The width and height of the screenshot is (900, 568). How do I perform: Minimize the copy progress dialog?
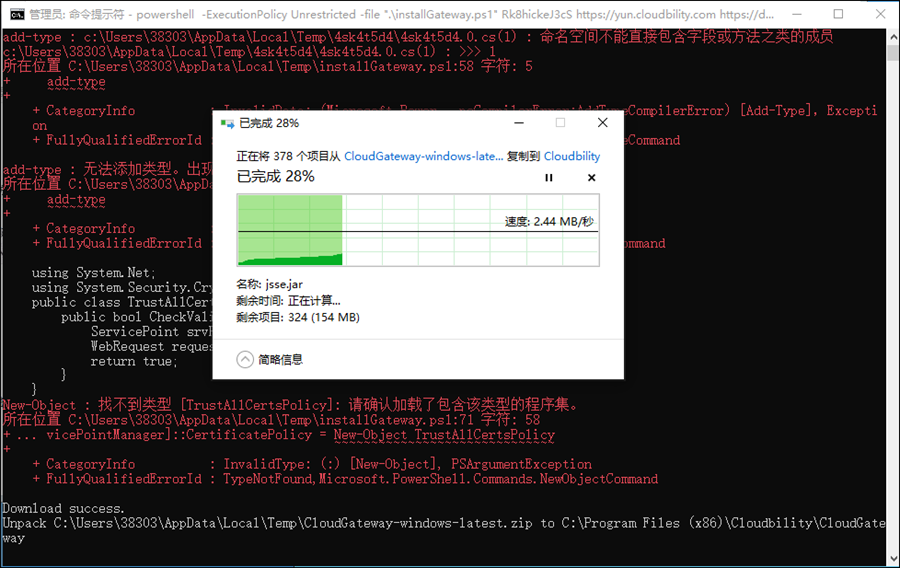(x=519, y=123)
